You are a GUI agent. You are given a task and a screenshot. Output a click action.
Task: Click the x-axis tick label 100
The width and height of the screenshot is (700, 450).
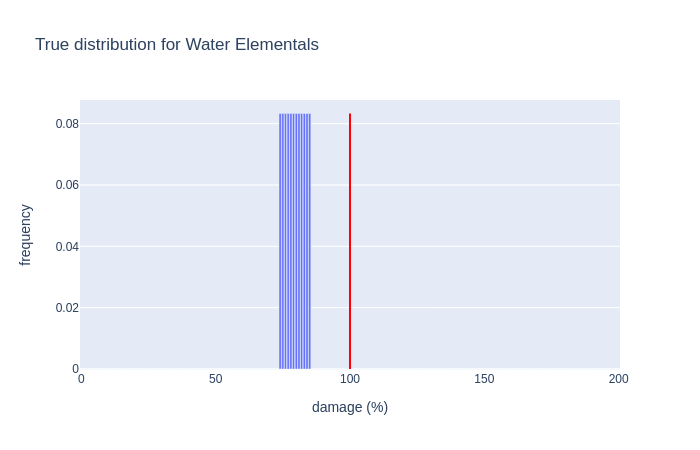point(350,379)
